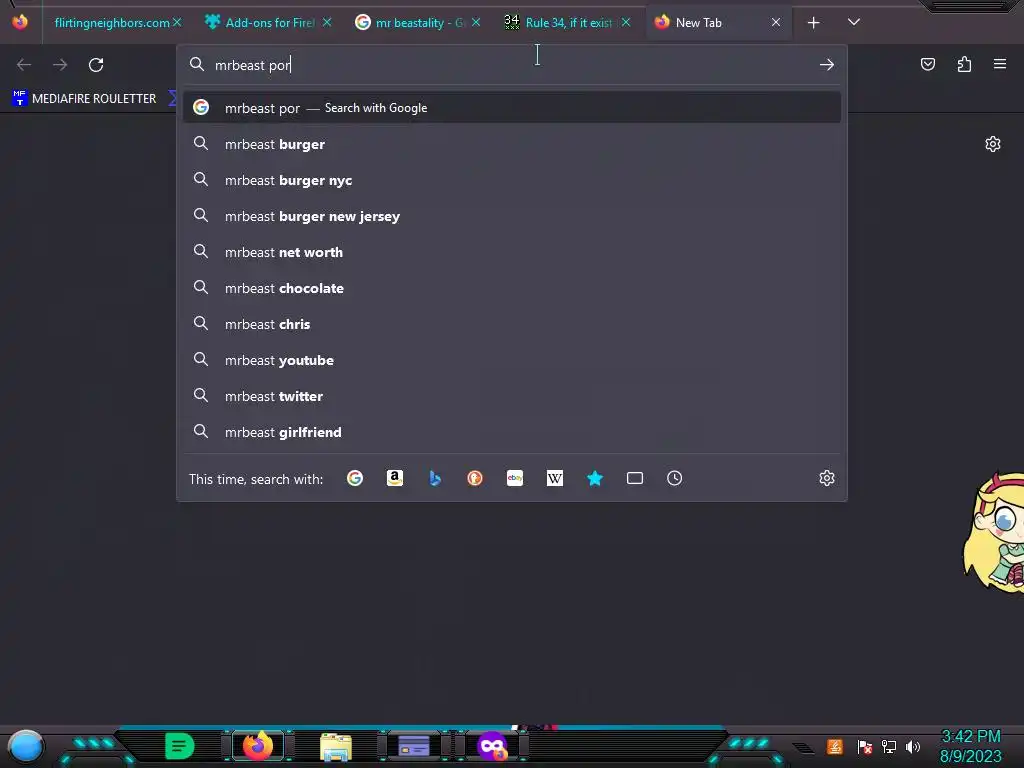Viewport: 1024px width, 768px height.
Task: Open the purple mask app on the taskbar
Action: pyautogui.click(x=492, y=746)
